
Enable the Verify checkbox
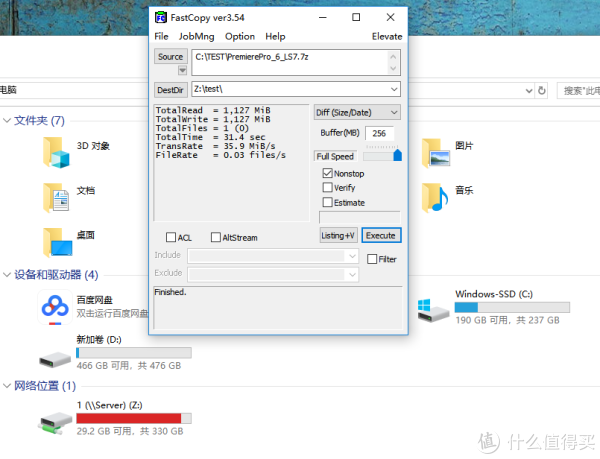tap(327, 187)
